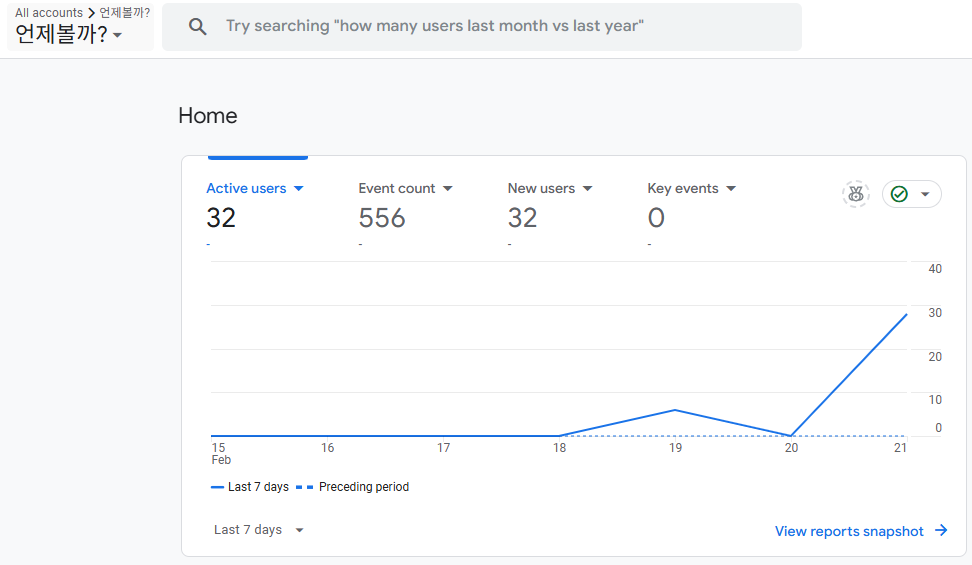The height and width of the screenshot is (565, 972).
Task: Select the Event count tab value 556
Action: (382, 218)
